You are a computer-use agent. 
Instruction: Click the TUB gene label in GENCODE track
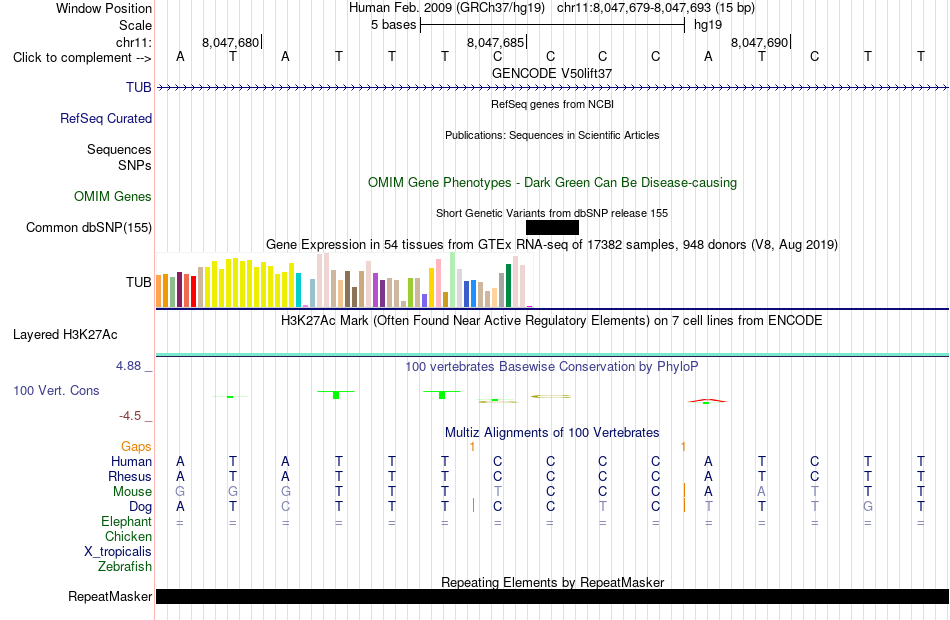click(x=138, y=87)
